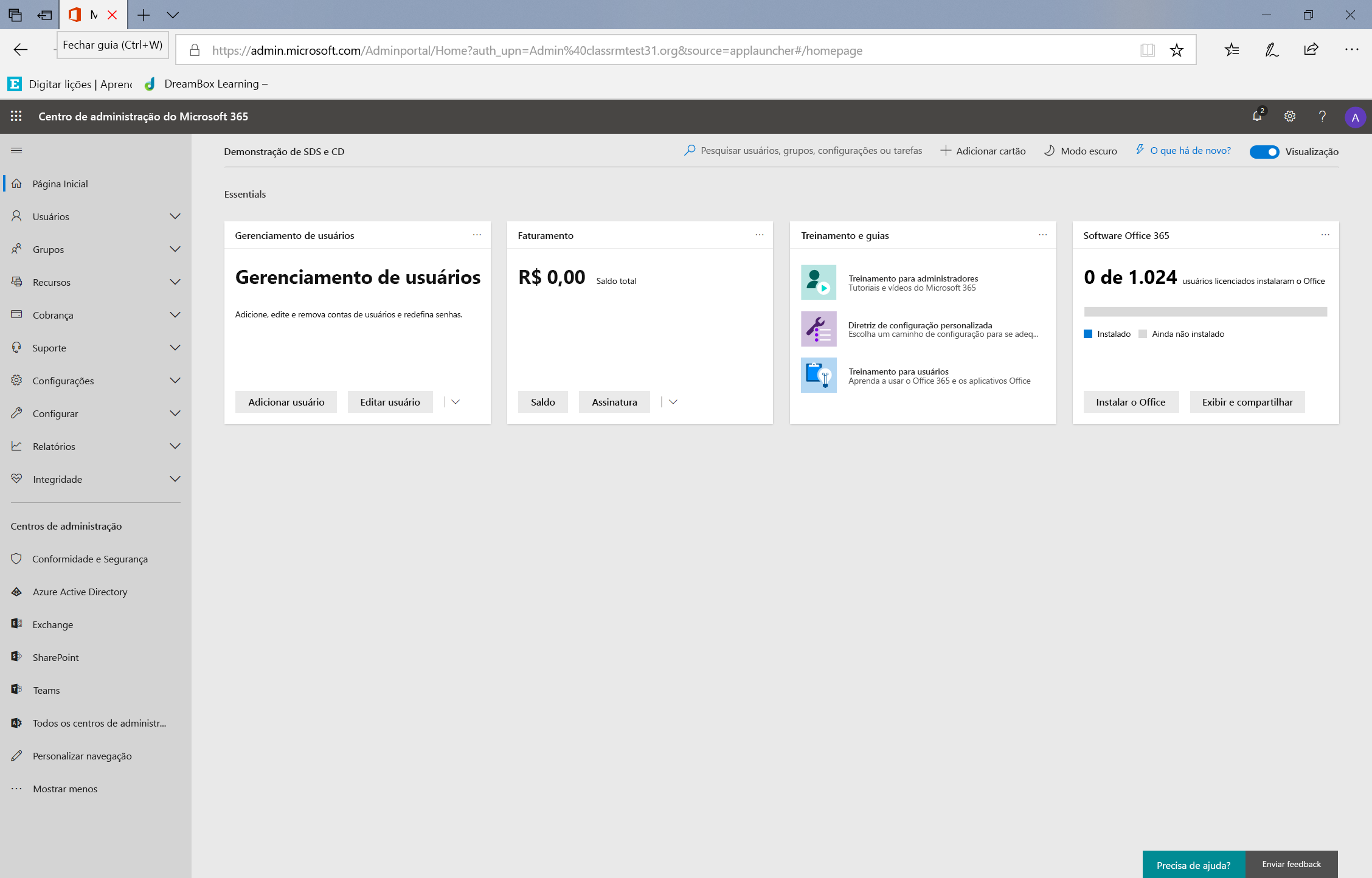Screen dimensions: 1372x878
Task: Open dropdown next to Editar usuário
Action: tap(456, 402)
